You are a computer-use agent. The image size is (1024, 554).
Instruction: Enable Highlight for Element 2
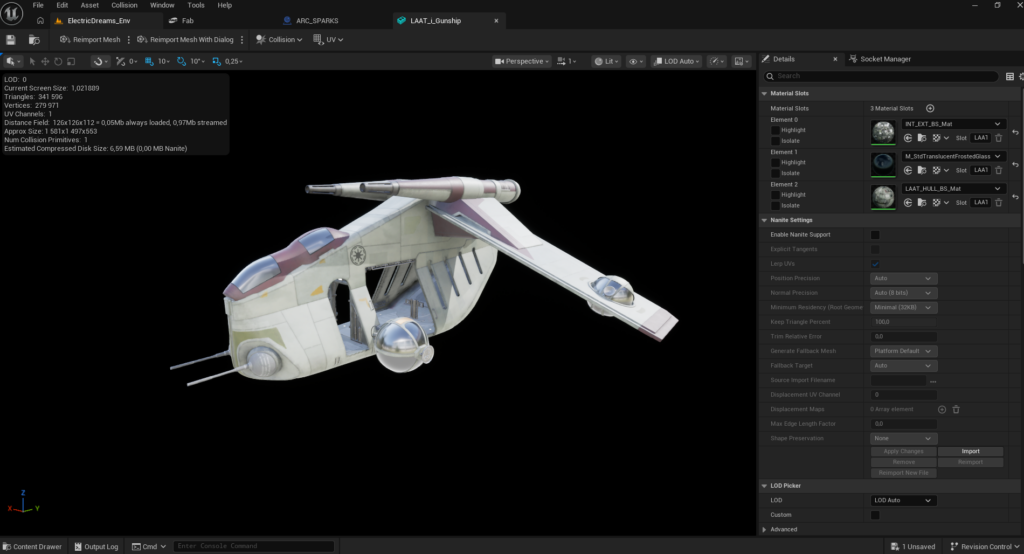[x=775, y=195]
